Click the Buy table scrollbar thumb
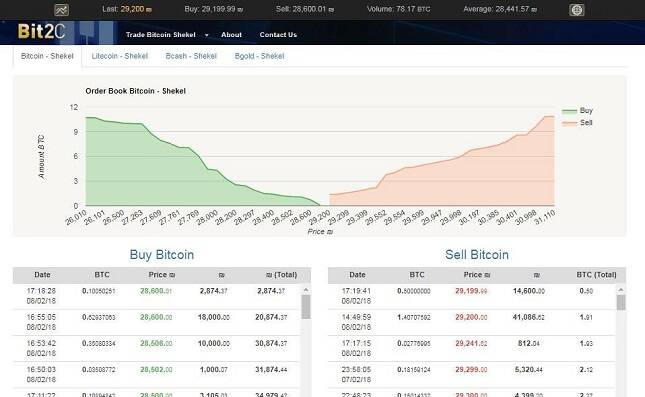The image size is (645, 397). (306, 307)
